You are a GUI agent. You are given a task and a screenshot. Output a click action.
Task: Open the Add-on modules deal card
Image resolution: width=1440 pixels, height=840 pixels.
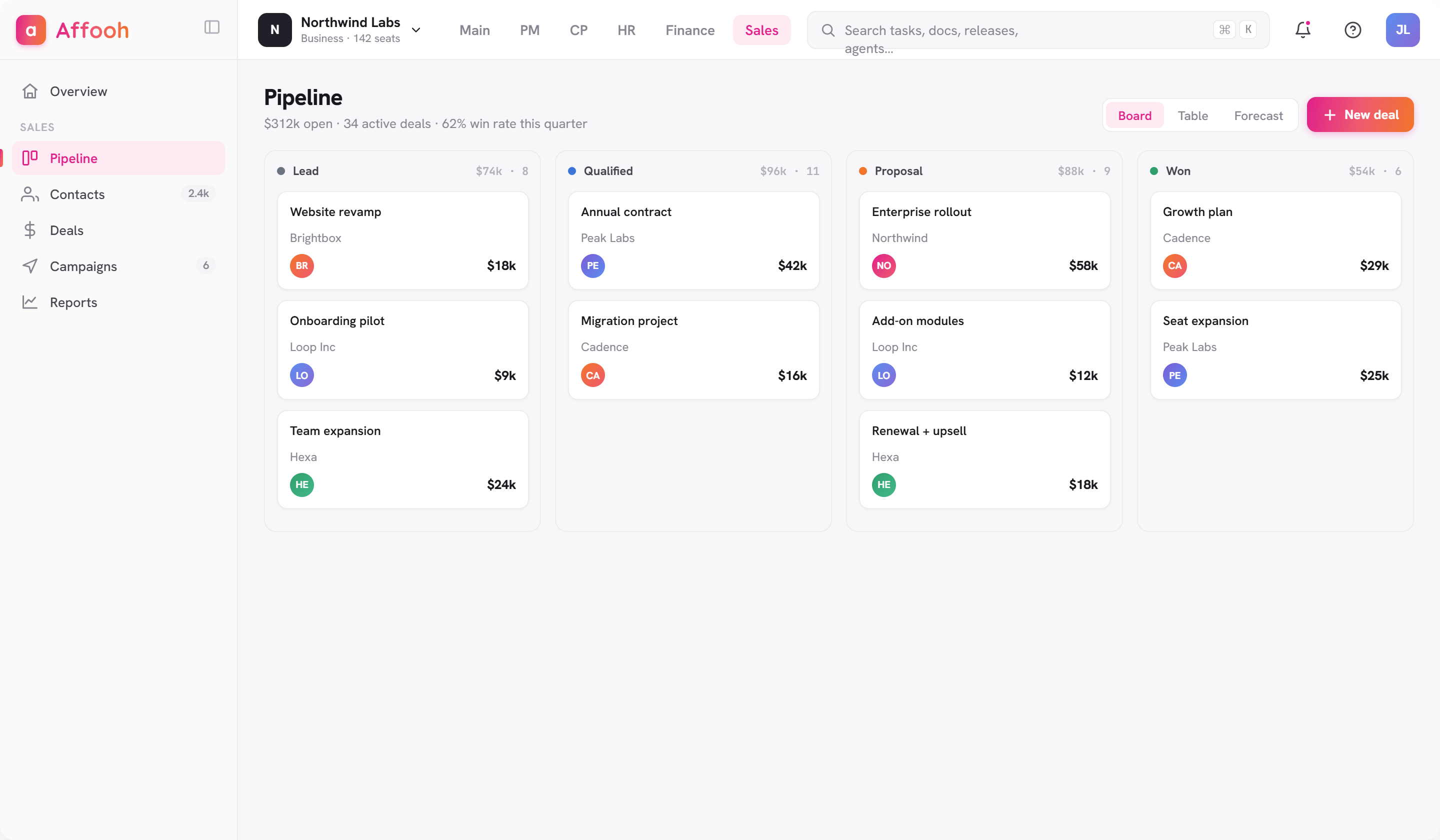[984, 349]
